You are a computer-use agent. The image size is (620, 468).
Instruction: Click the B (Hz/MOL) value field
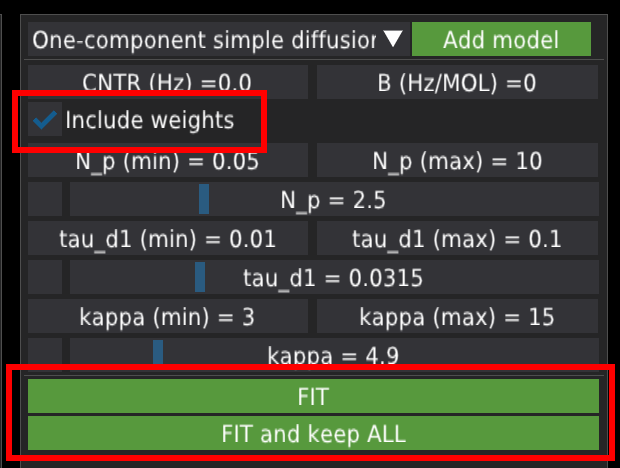pyautogui.click(x=459, y=82)
